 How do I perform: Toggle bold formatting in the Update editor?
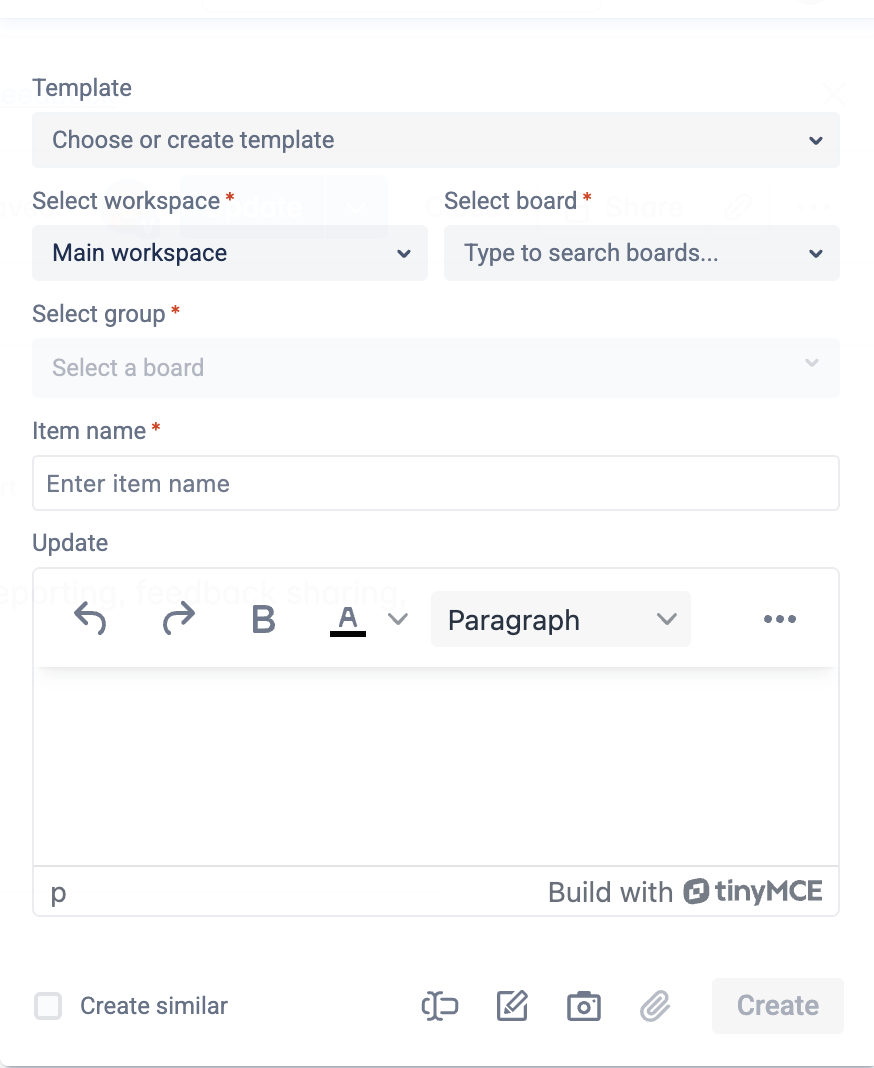263,620
